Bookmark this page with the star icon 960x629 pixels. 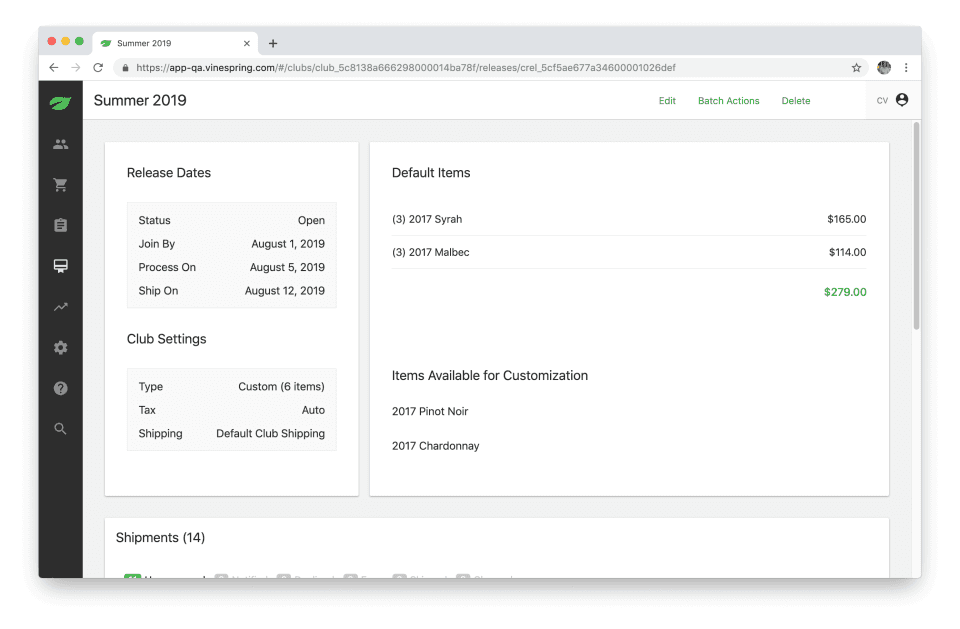point(856,68)
